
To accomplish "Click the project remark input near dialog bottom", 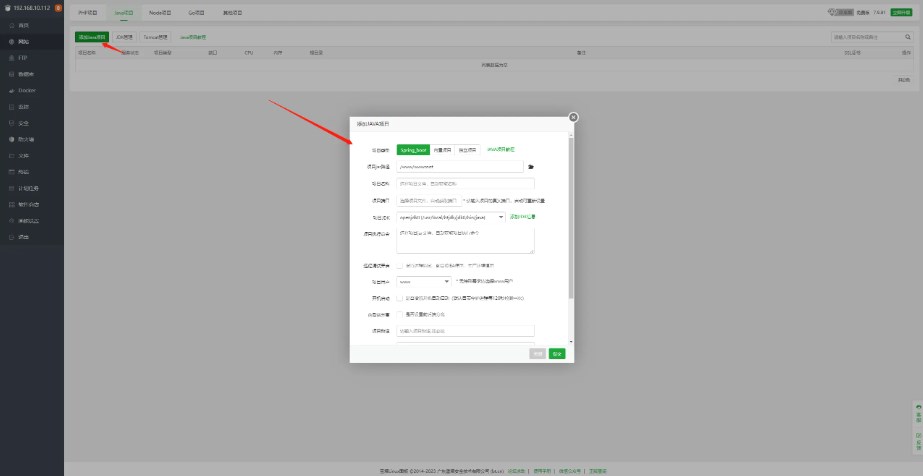I will point(466,331).
